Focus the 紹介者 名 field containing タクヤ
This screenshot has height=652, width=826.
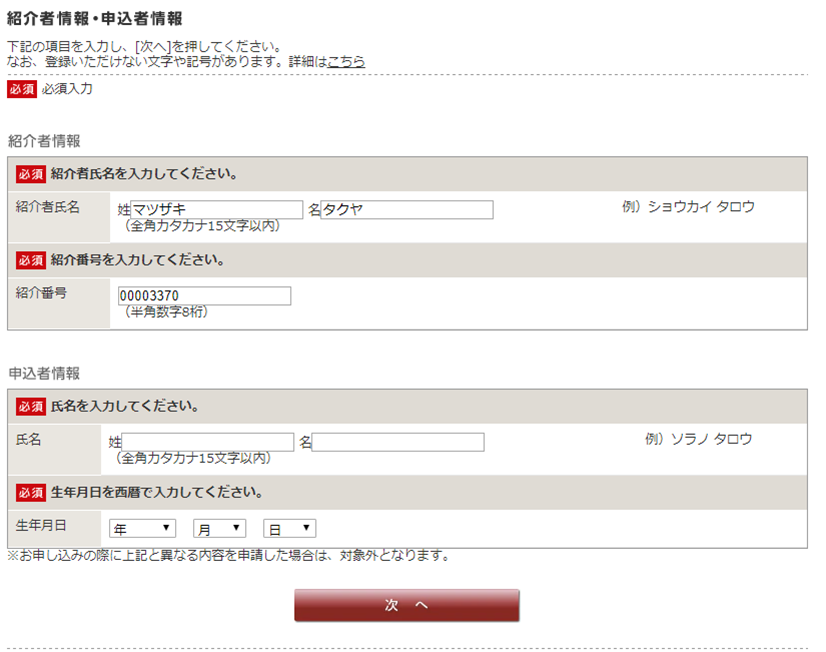coord(407,210)
